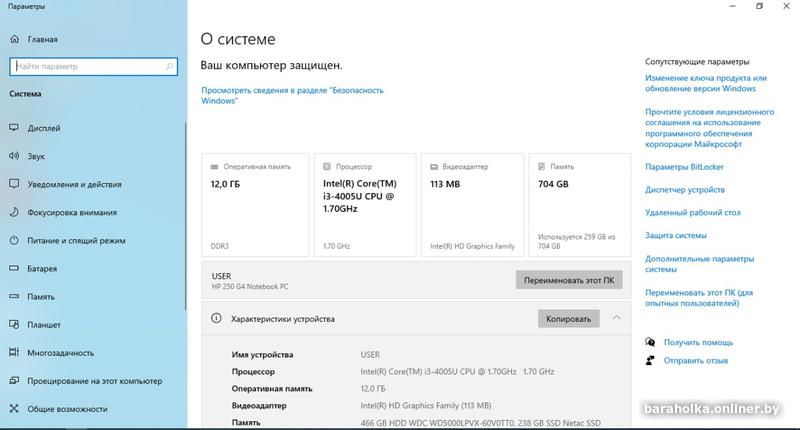Click Получить помощь link

(698, 342)
